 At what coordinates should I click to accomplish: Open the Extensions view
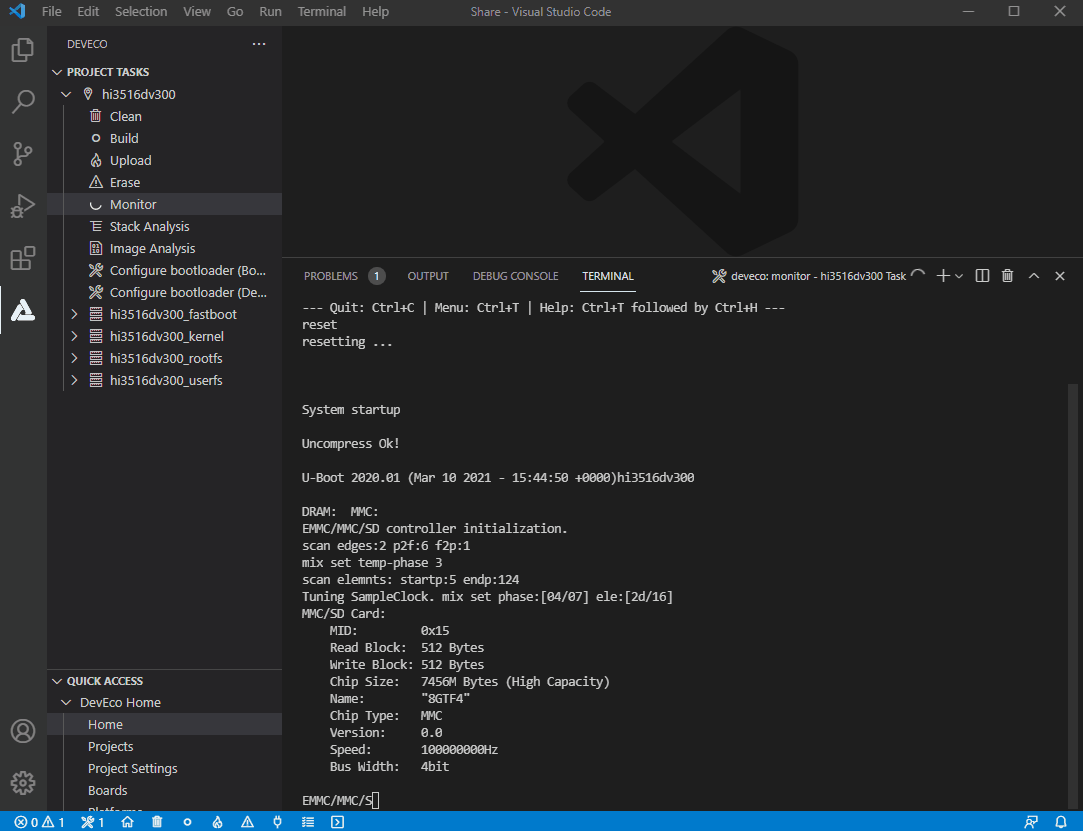pyautogui.click(x=23, y=258)
